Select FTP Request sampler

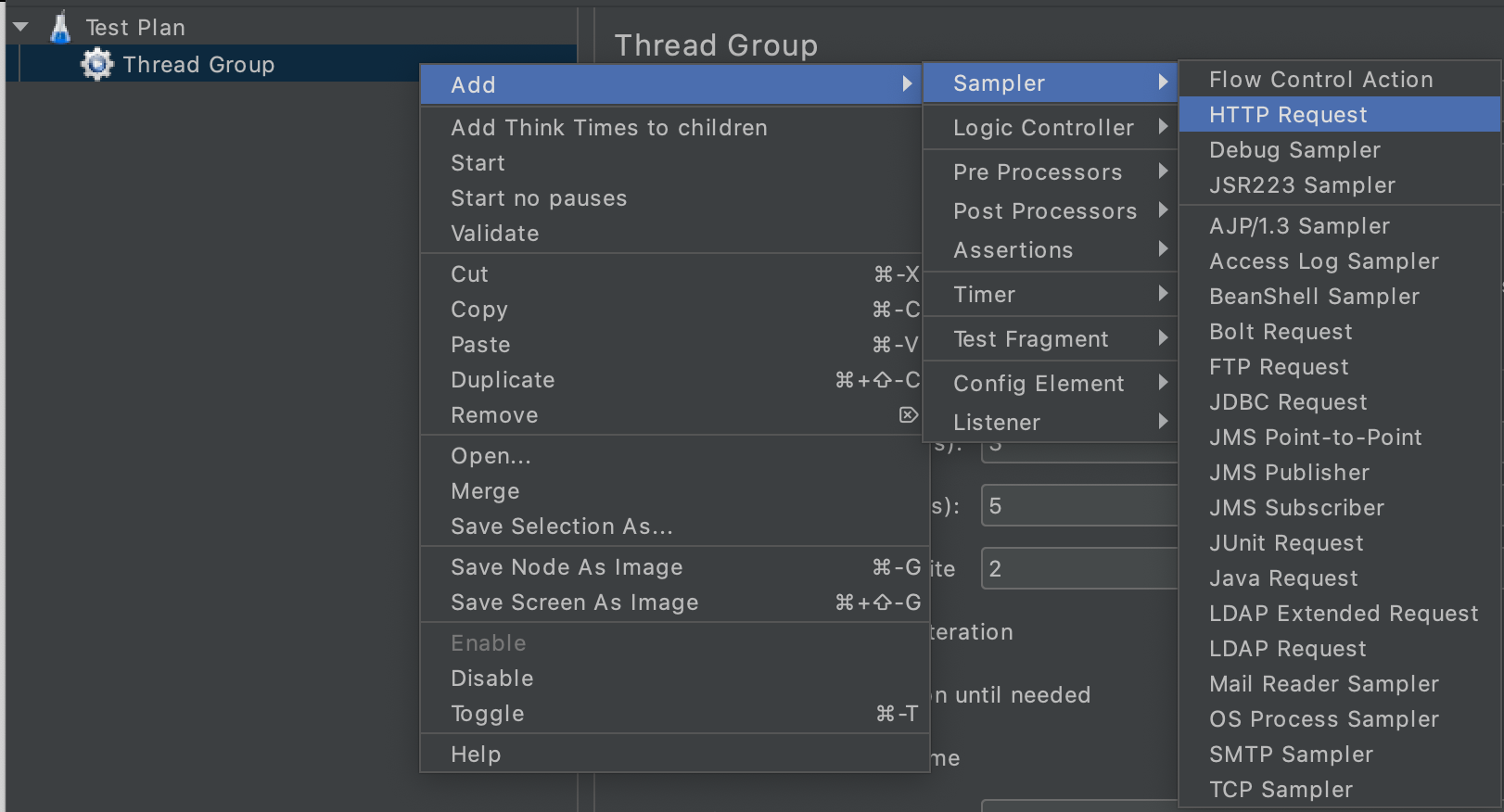(x=1340, y=366)
